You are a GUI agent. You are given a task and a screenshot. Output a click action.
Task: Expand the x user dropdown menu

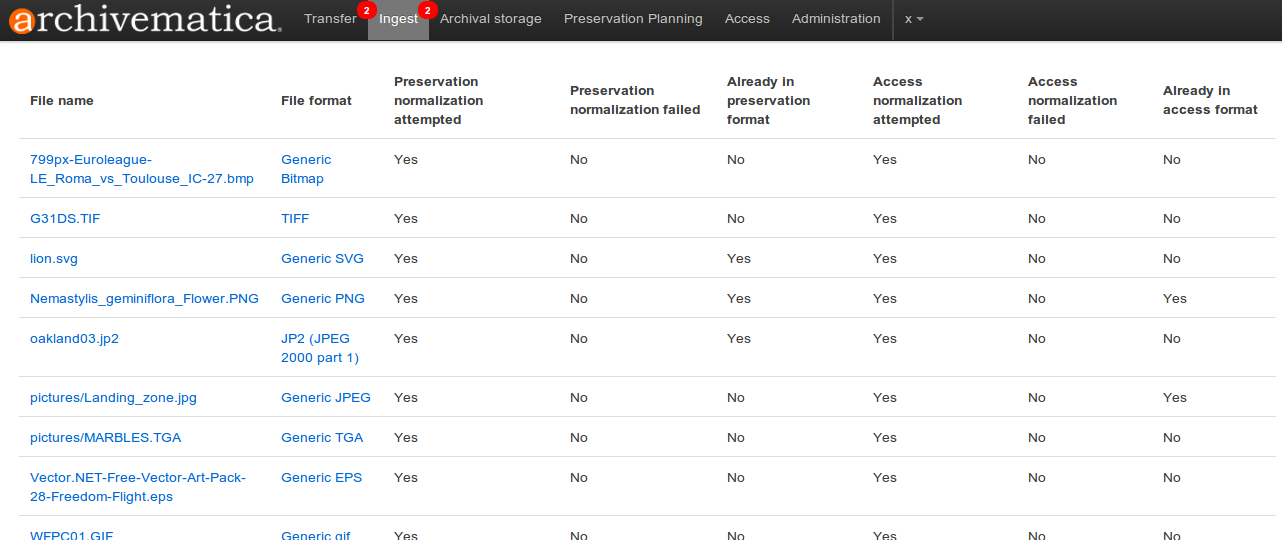(913, 19)
